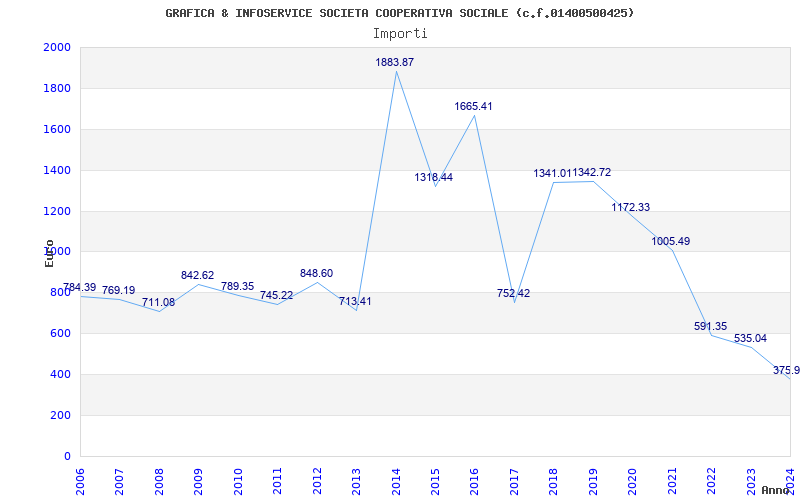This screenshot has height=500, width=800.
Task: Click the 2019 x-axis year label
Action: 593,482
